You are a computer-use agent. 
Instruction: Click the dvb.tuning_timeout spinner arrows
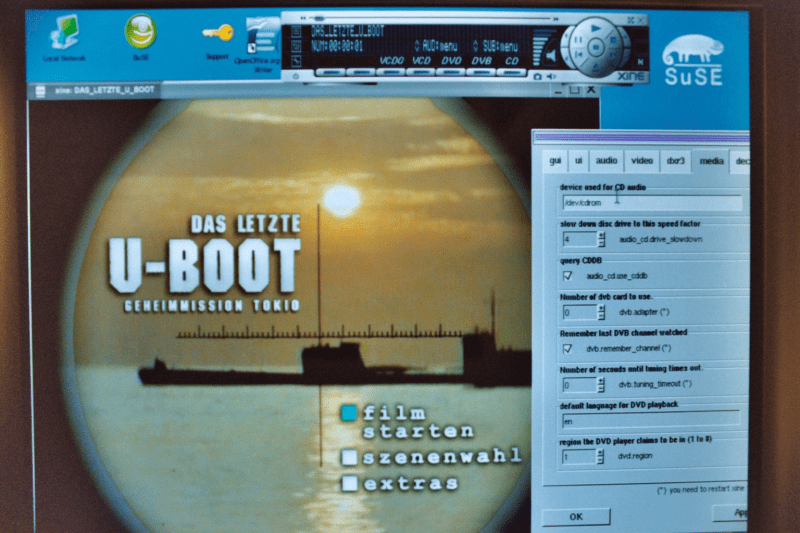click(601, 385)
